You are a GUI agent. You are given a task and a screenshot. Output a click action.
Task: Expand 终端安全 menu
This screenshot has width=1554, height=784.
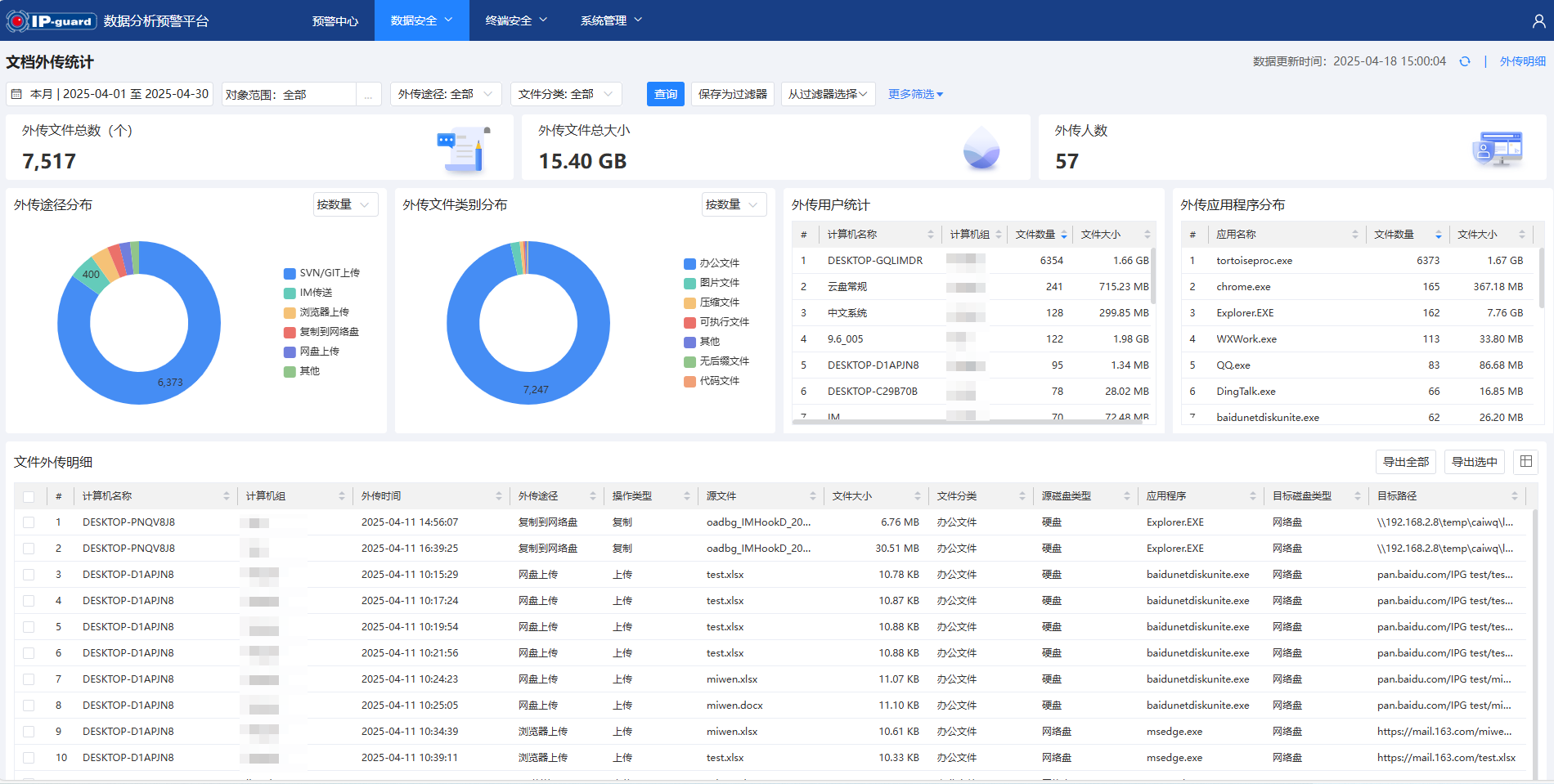[x=516, y=20]
